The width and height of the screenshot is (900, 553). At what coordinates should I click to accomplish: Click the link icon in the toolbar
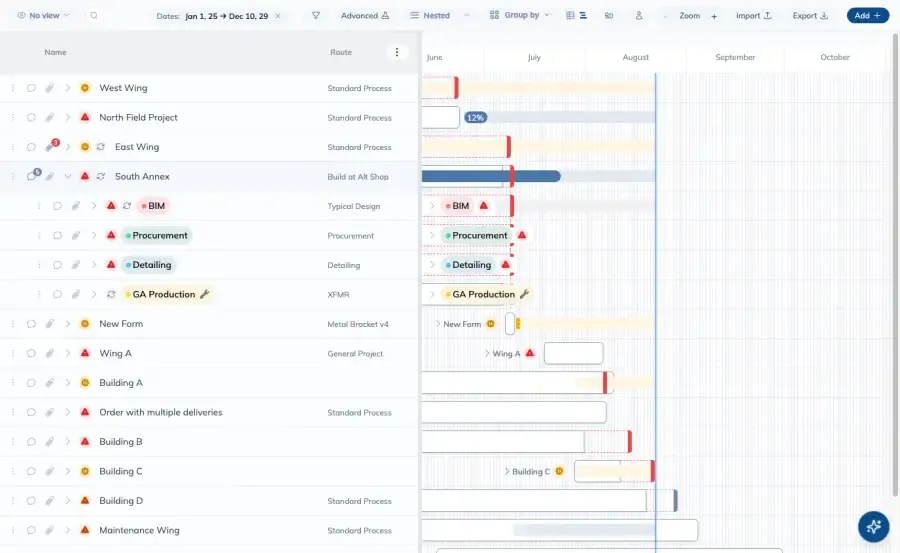point(609,16)
